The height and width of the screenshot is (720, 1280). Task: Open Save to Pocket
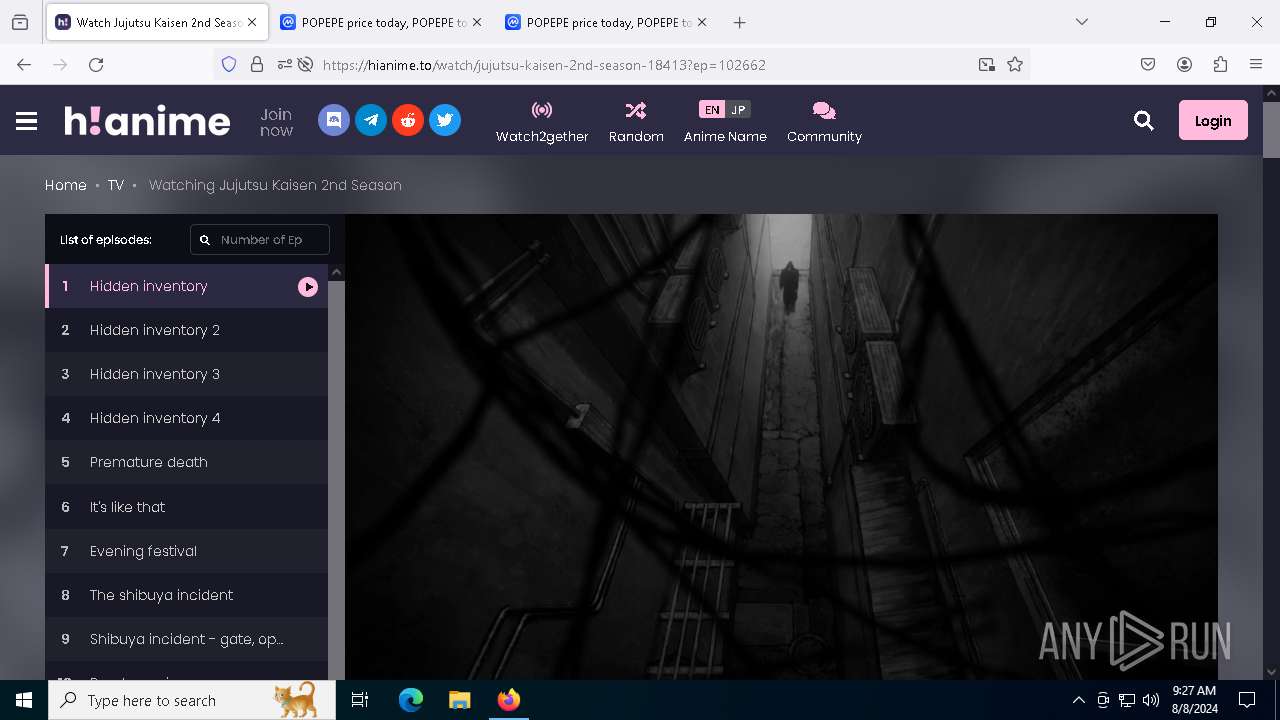1148,64
